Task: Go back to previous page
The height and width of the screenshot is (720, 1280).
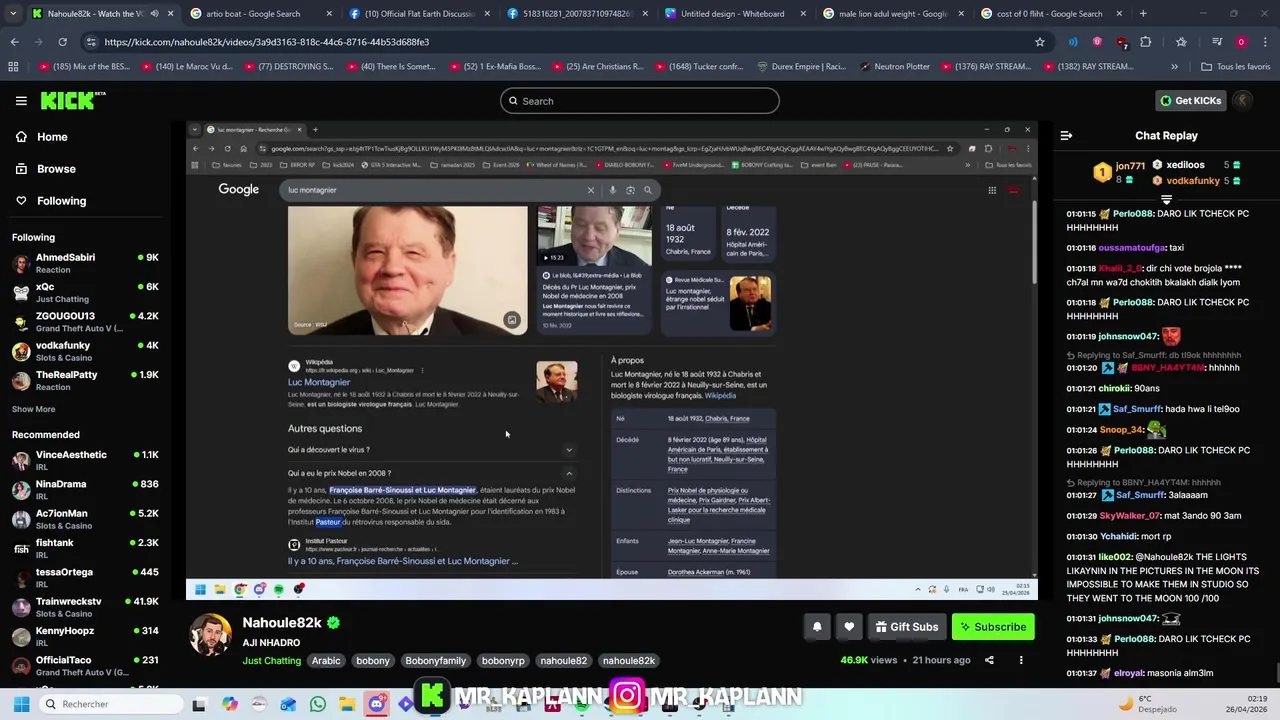Action: pyautogui.click(x=14, y=42)
